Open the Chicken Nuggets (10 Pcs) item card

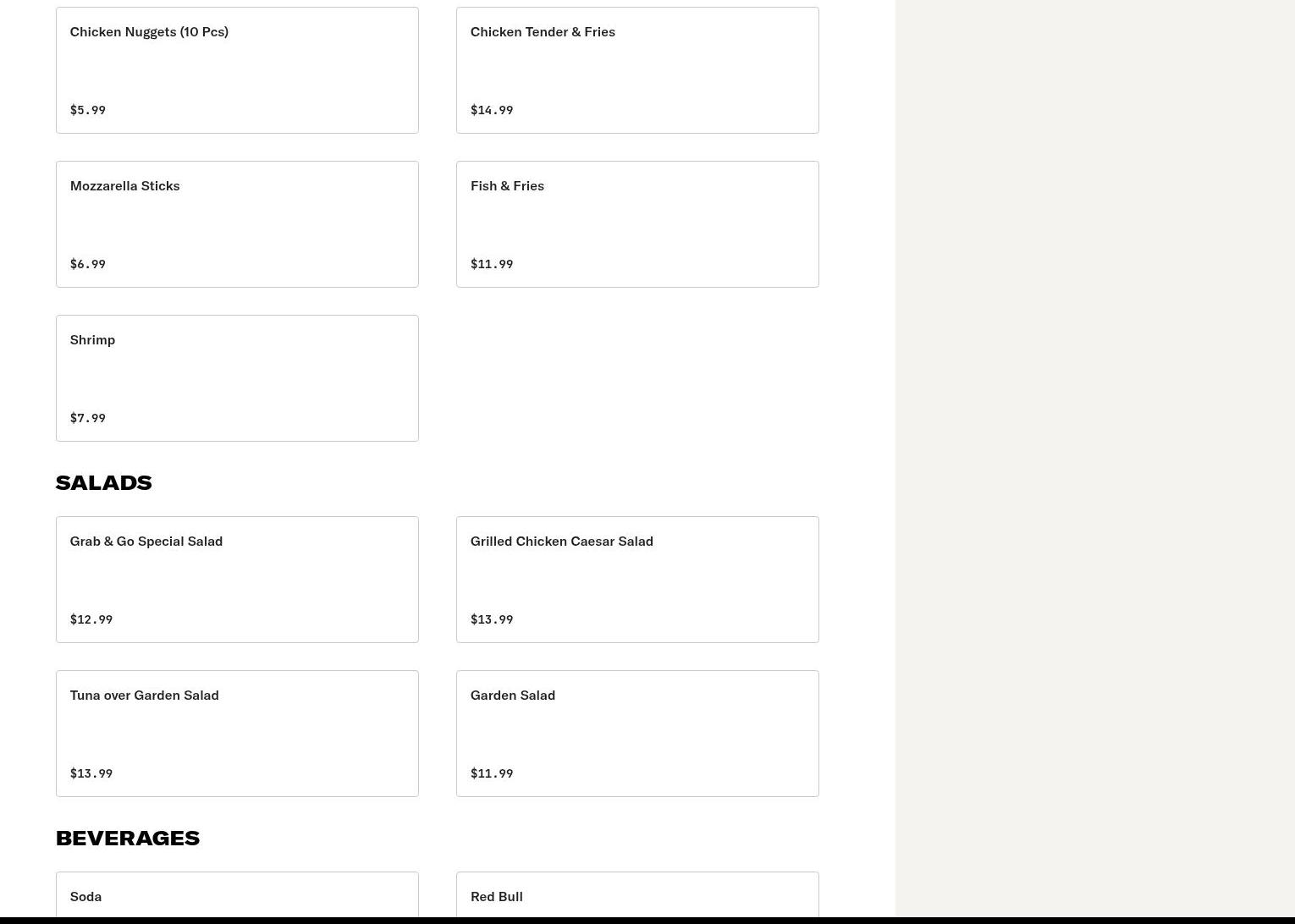(237, 70)
